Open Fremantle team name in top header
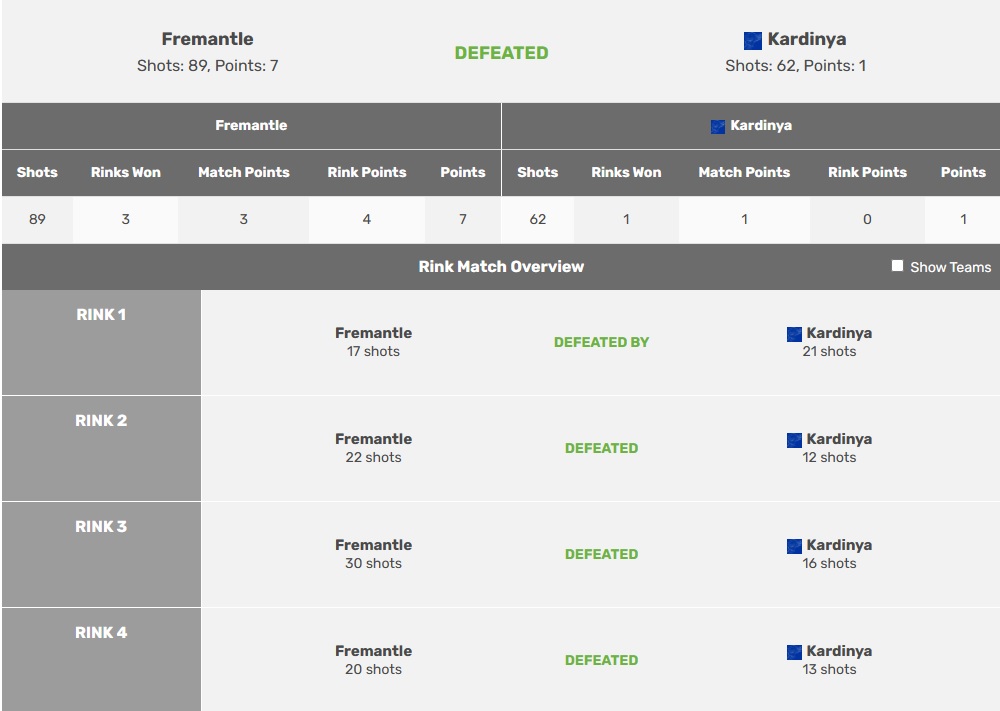Image resolution: width=1000 pixels, height=711 pixels. [207, 39]
